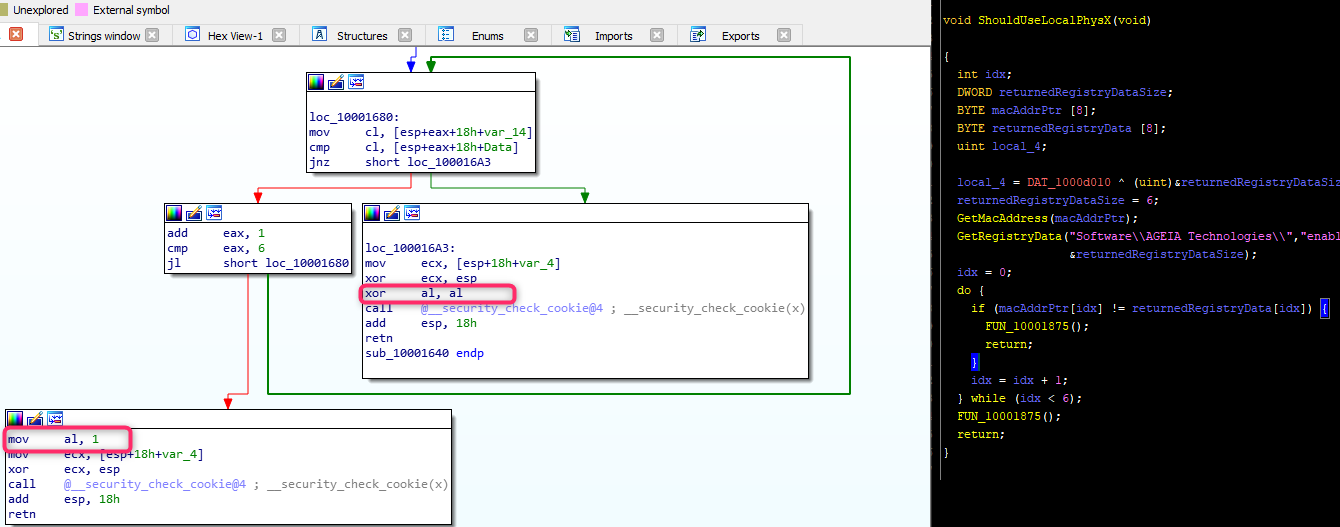Click the color palette icon on the 'add eax, 1' node
The height and width of the screenshot is (527, 1340).
(174, 213)
